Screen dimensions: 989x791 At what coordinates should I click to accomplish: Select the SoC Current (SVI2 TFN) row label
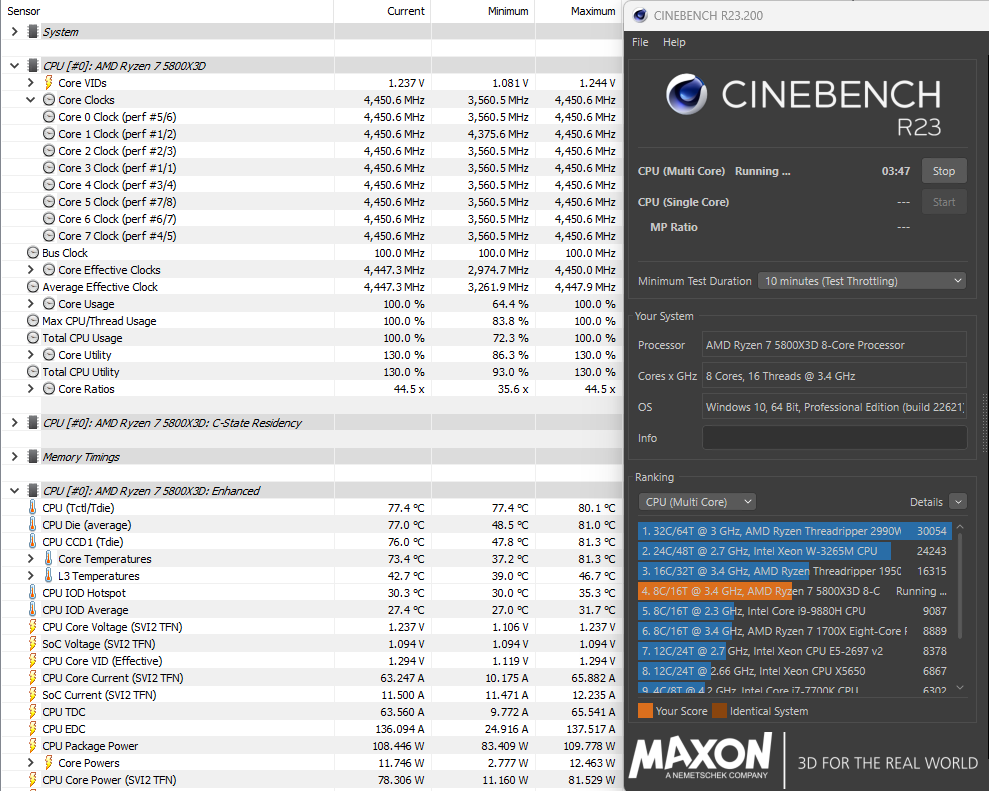point(99,695)
